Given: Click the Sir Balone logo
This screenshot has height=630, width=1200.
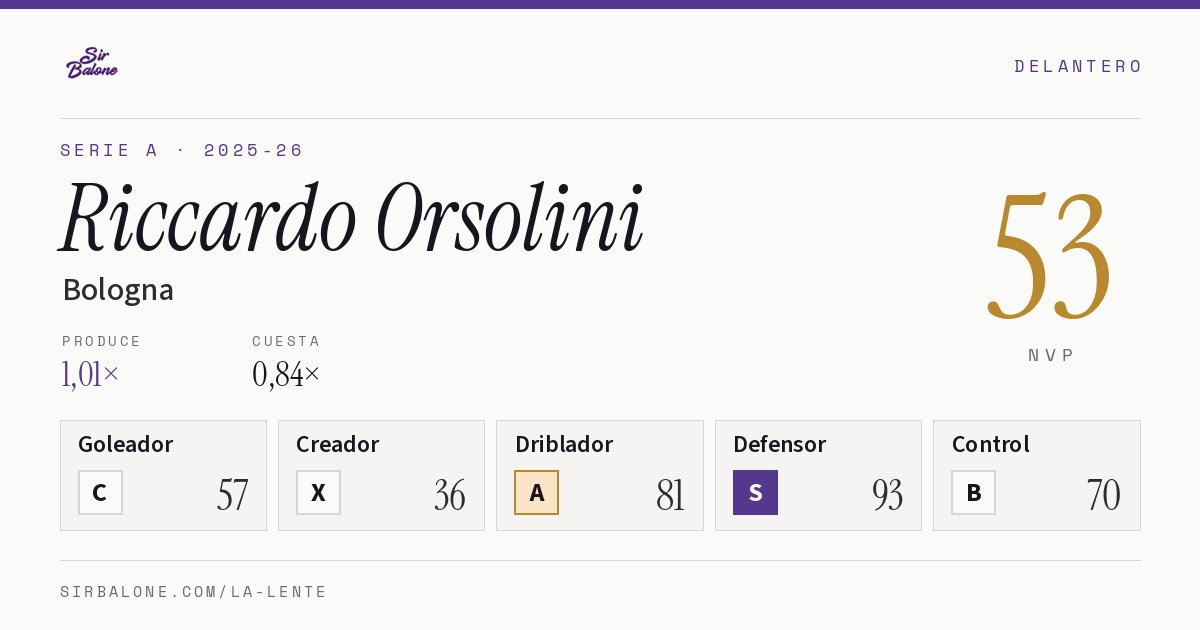Looking at the screenshot, I should click(x=92, y=63).
